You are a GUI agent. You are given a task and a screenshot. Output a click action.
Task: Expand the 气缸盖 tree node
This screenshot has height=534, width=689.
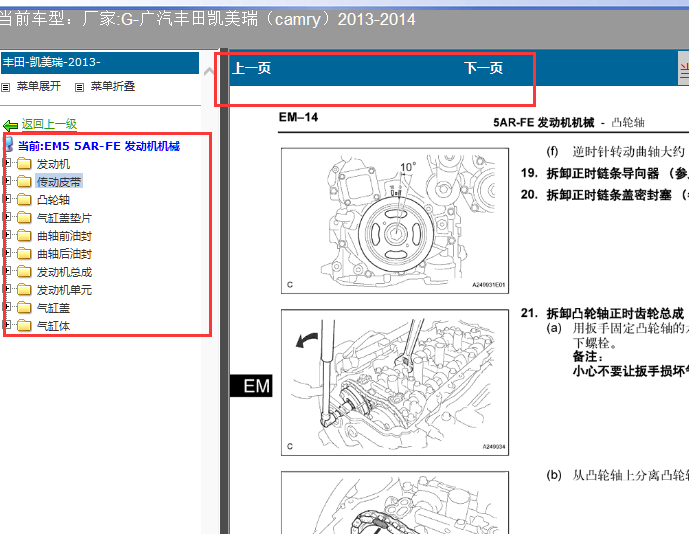[7, 307]
